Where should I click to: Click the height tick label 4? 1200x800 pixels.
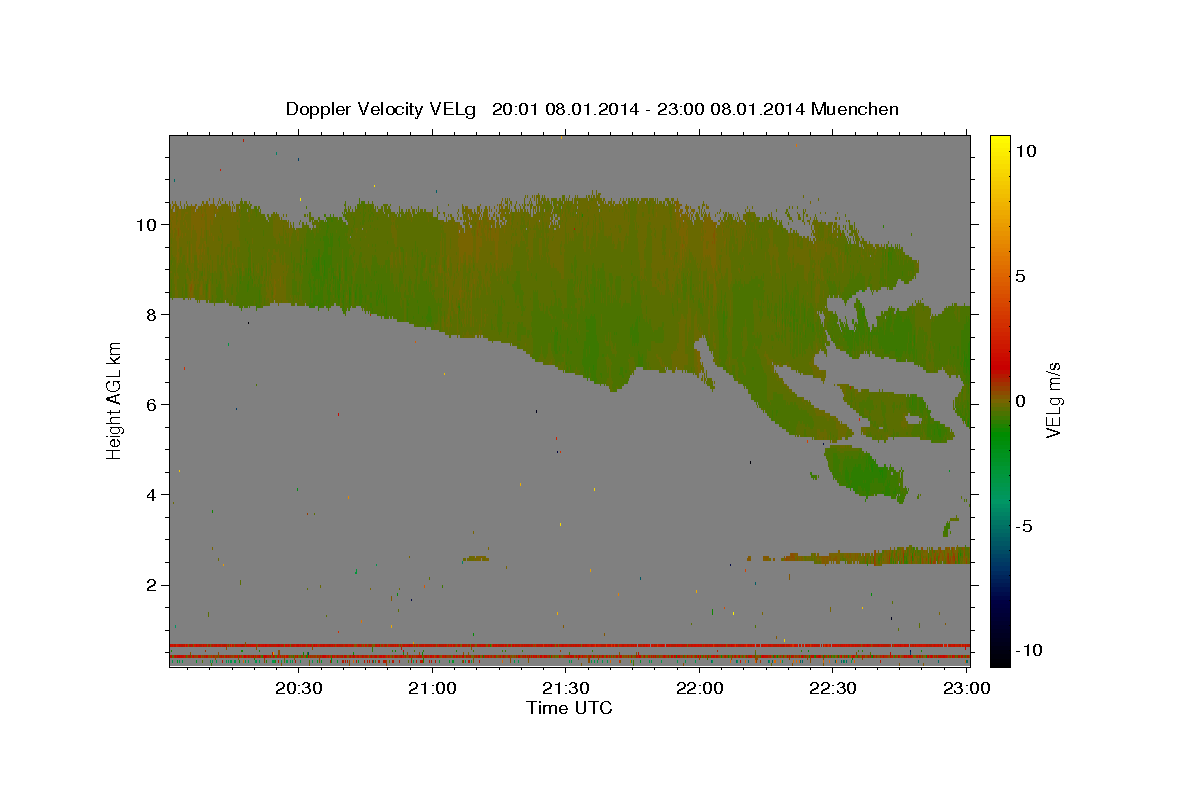152,494
